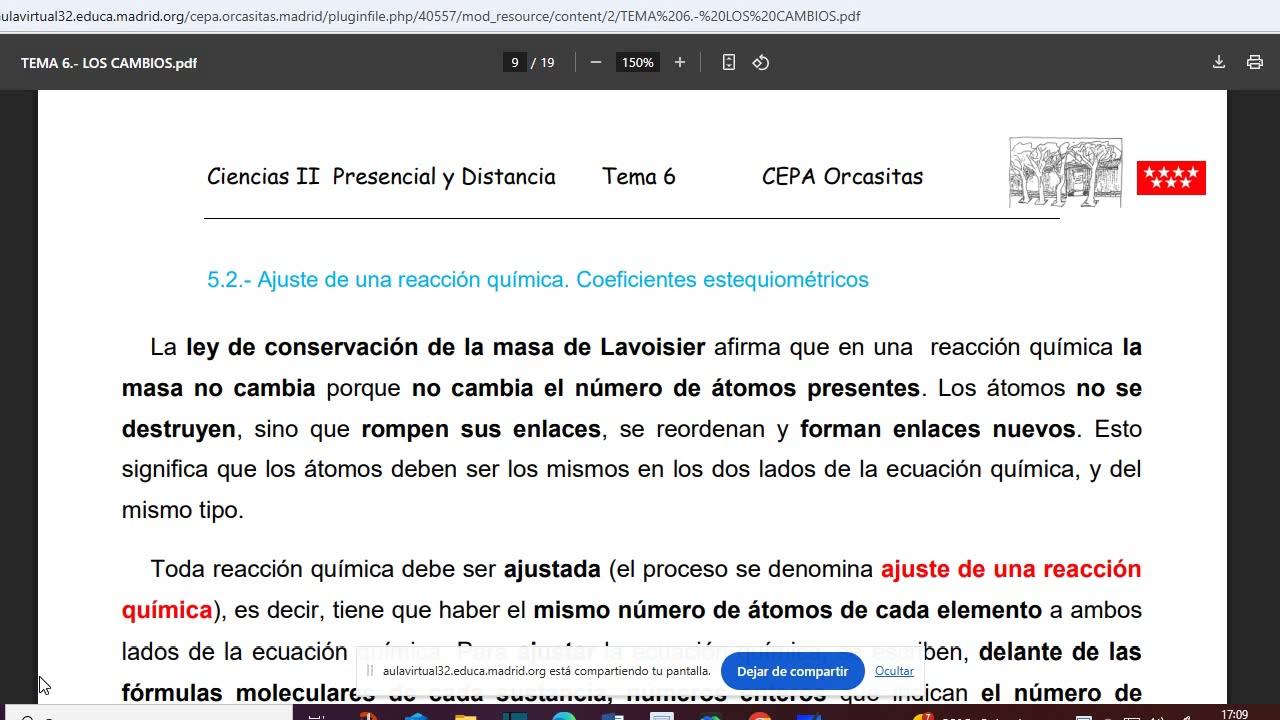Click the total page count 19
1280x720 pixels.
547,62
